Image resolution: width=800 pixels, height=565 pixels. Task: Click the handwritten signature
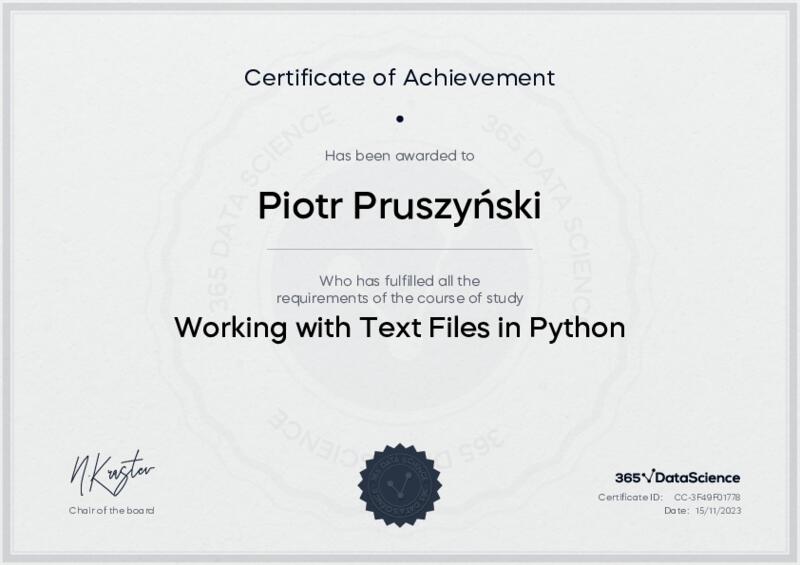[x=112, y=472]
